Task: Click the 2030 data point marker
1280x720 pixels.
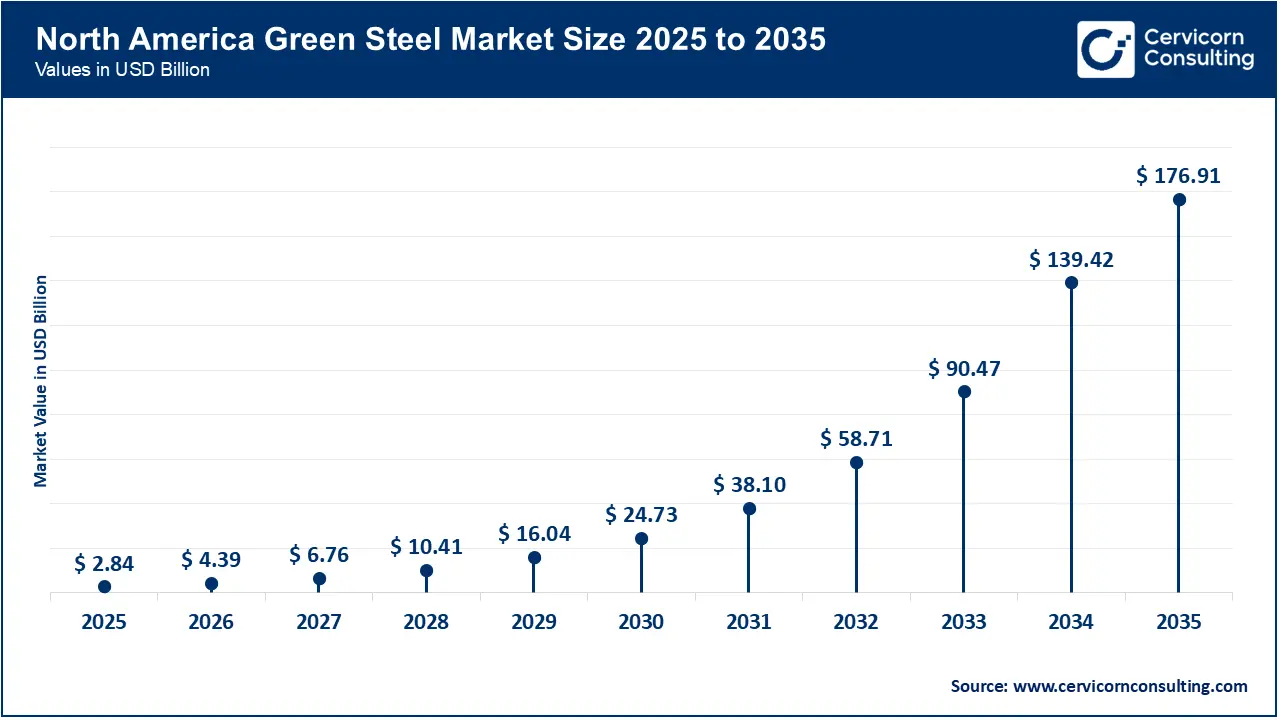Action: coord(641,538)
